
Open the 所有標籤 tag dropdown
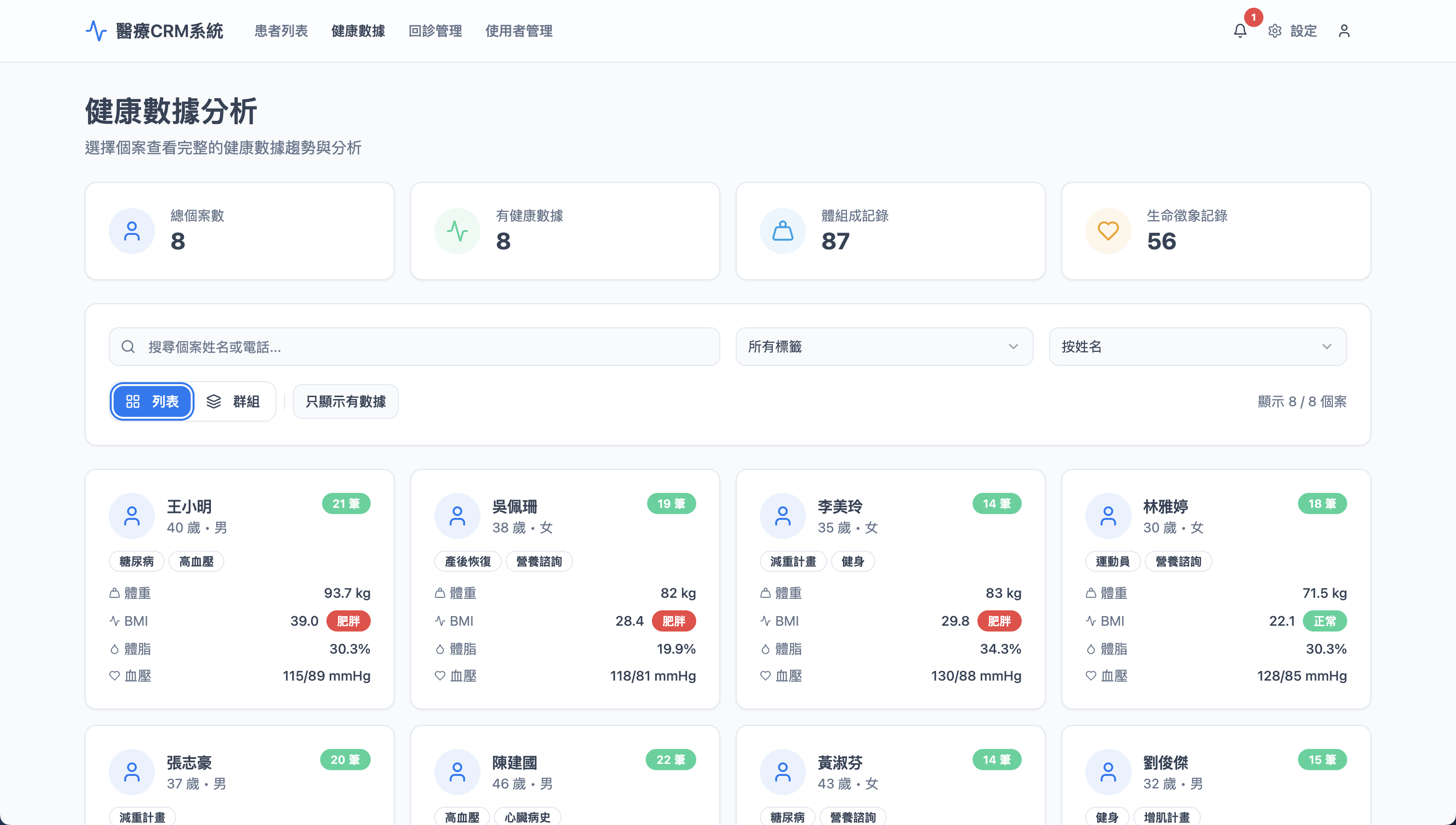[x=884, y=346]
